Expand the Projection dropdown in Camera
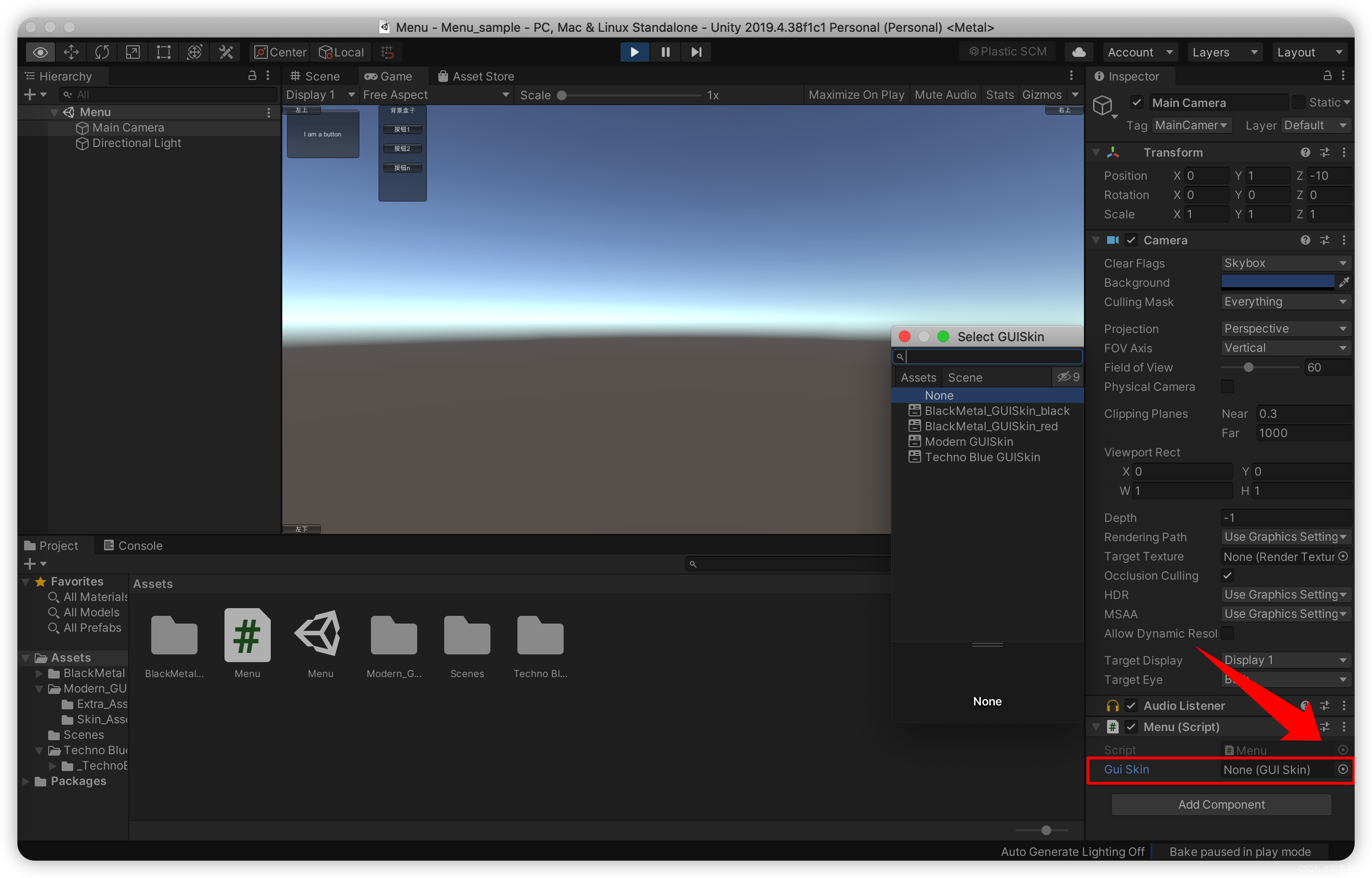This screenshot has height=878, width=1372. (x=1283, y=328)
